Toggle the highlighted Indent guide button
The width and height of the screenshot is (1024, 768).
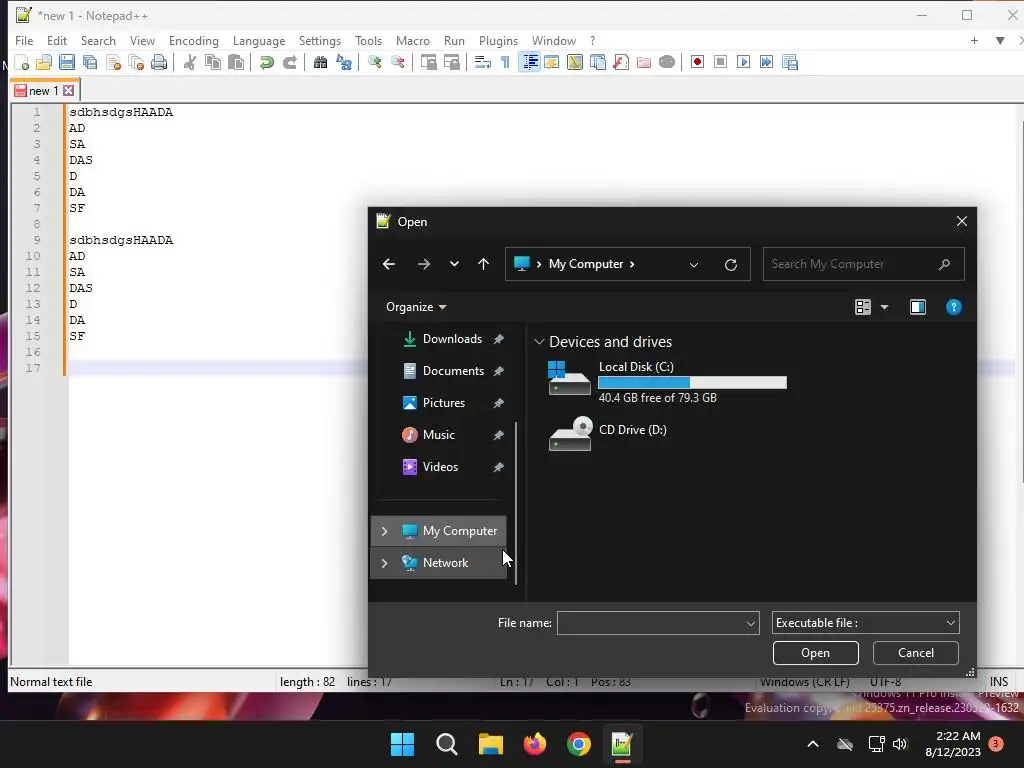click(530, 63)
